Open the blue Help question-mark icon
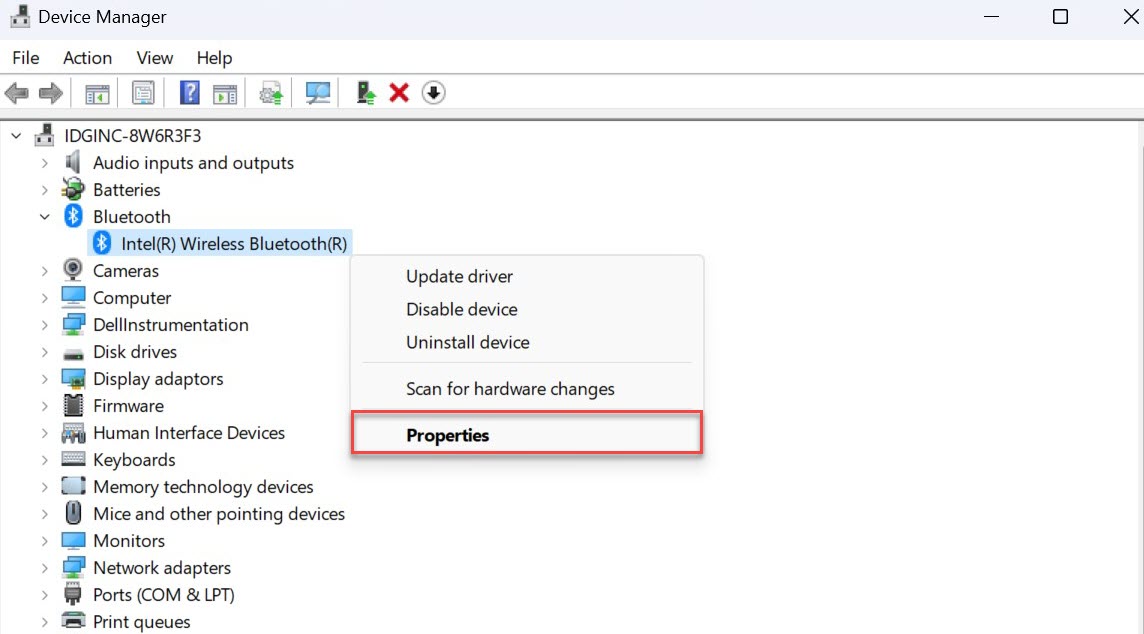This screenshot has height=634, width=1144. [x=190, y=93]
